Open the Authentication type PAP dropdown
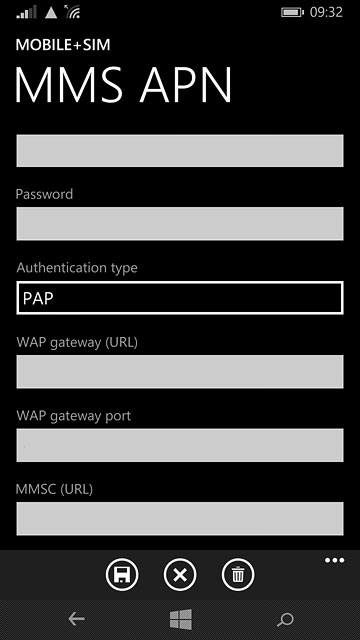The width and height of the screenshot is (360, 640). pos(180,298)
